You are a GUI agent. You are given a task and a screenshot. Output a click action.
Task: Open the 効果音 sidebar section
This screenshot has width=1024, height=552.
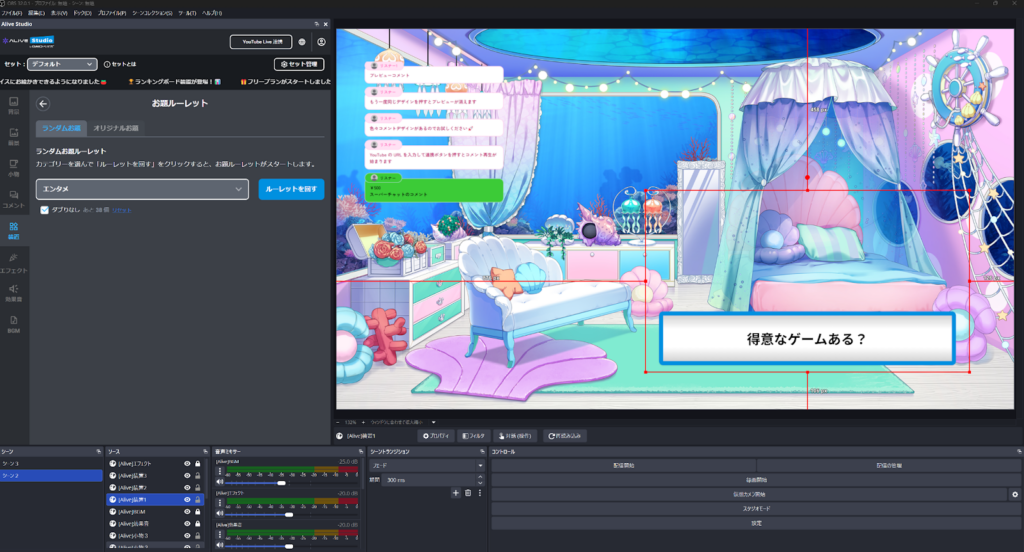tap(14, 293)
